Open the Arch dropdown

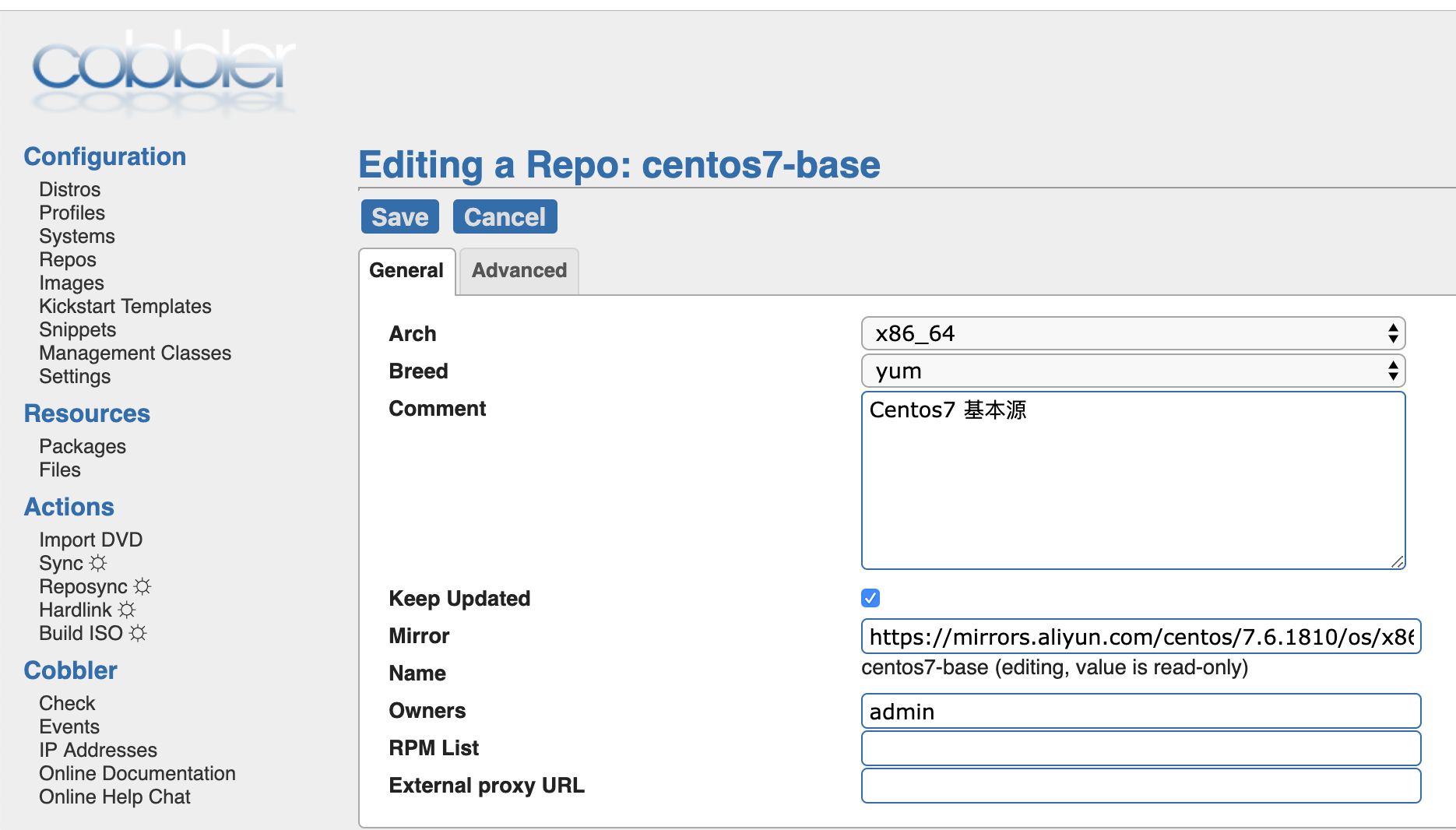pos(1133,333)
